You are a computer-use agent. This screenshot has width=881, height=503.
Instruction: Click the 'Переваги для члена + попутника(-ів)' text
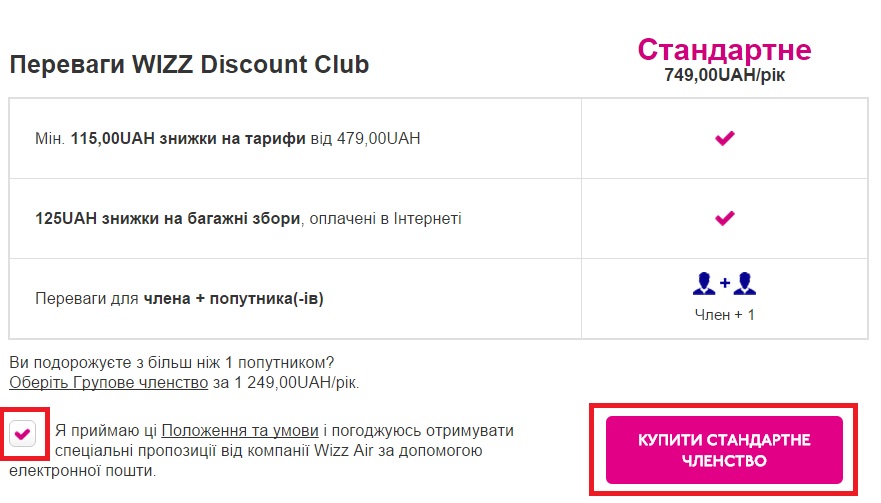[x=179, y=298]
